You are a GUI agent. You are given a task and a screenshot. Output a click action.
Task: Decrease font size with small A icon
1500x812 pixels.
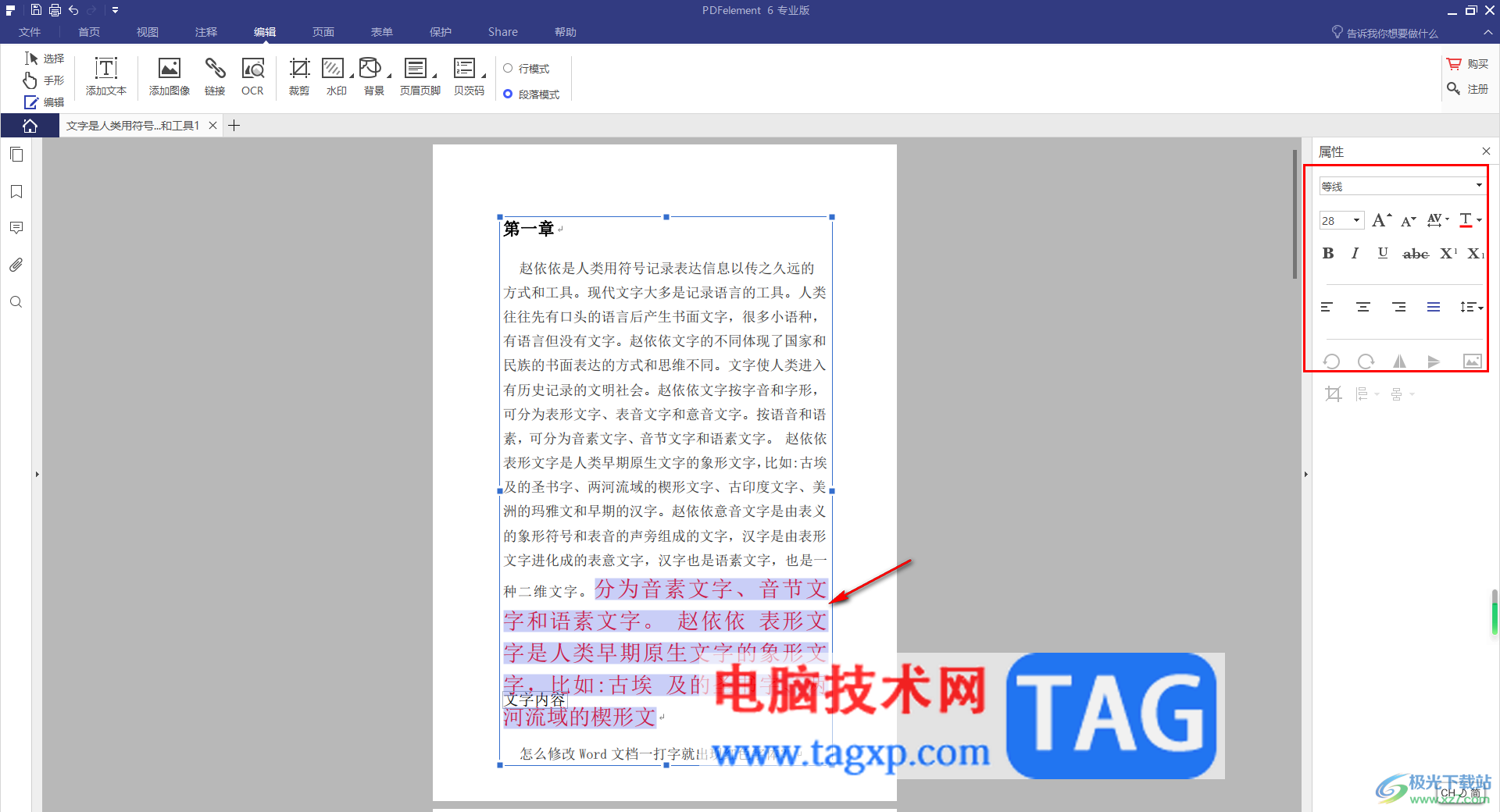point(1408,221)
